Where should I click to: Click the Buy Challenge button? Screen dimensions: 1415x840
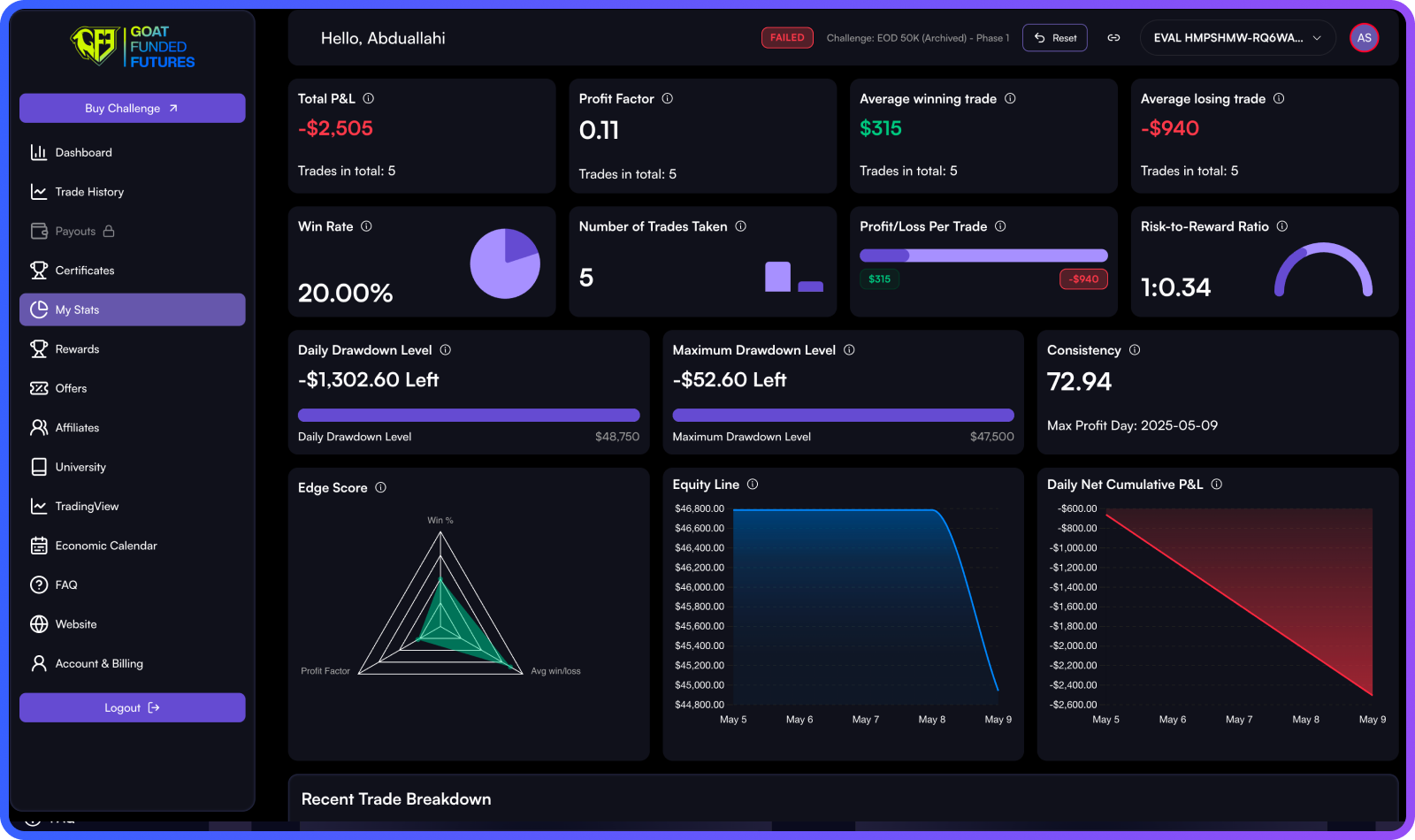(132, 108)
